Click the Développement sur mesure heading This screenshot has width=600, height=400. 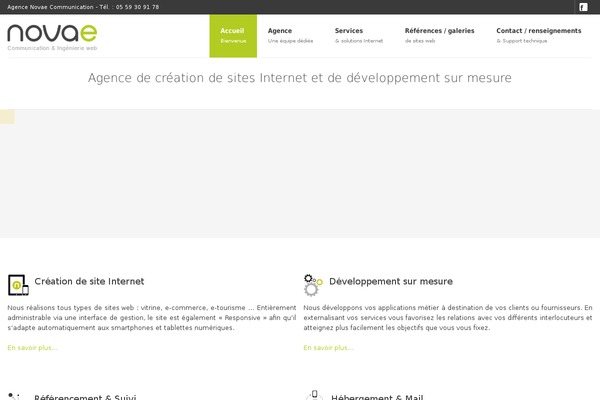pos(391,281)
